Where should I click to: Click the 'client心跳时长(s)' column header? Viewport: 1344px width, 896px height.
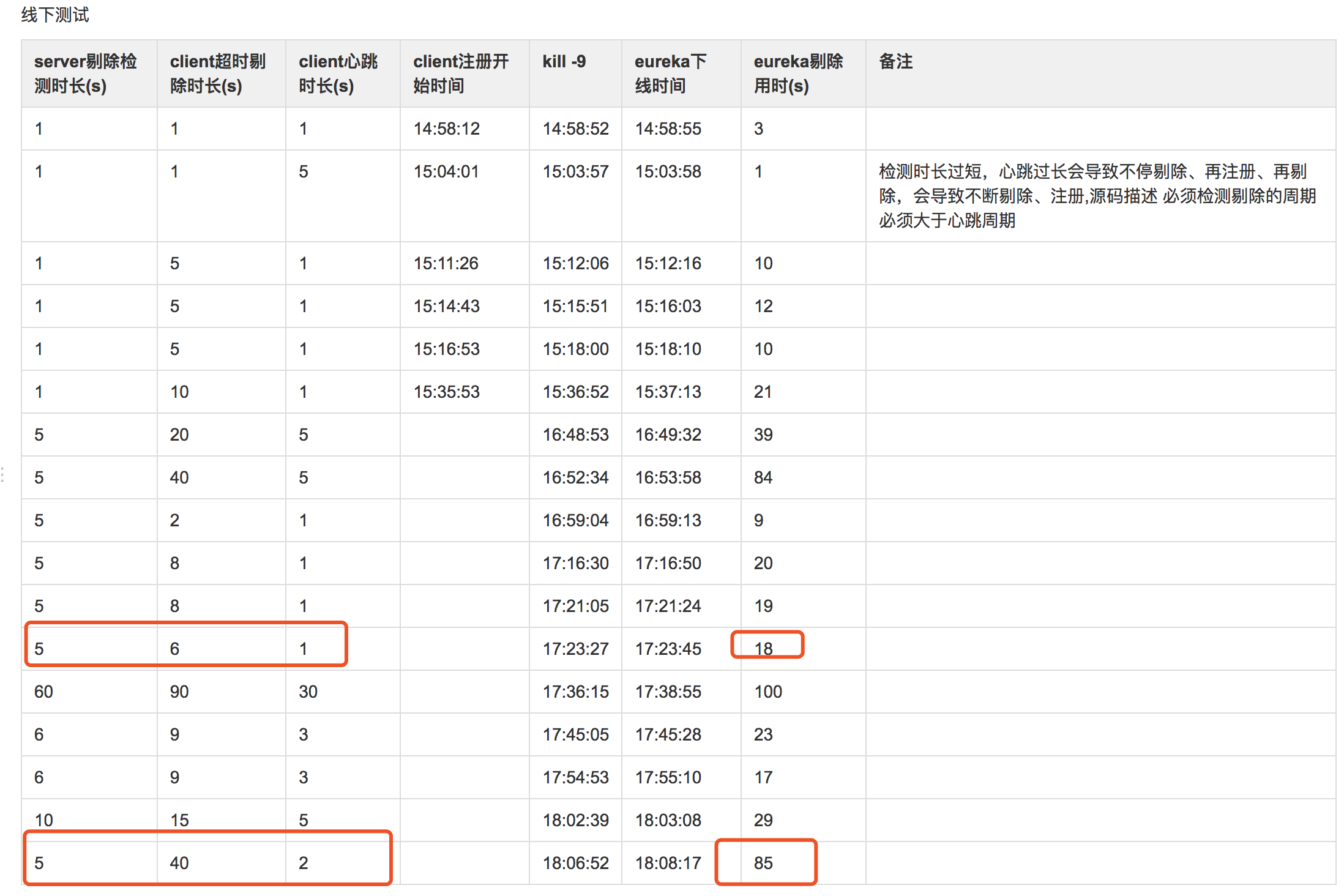click(338, 73)
